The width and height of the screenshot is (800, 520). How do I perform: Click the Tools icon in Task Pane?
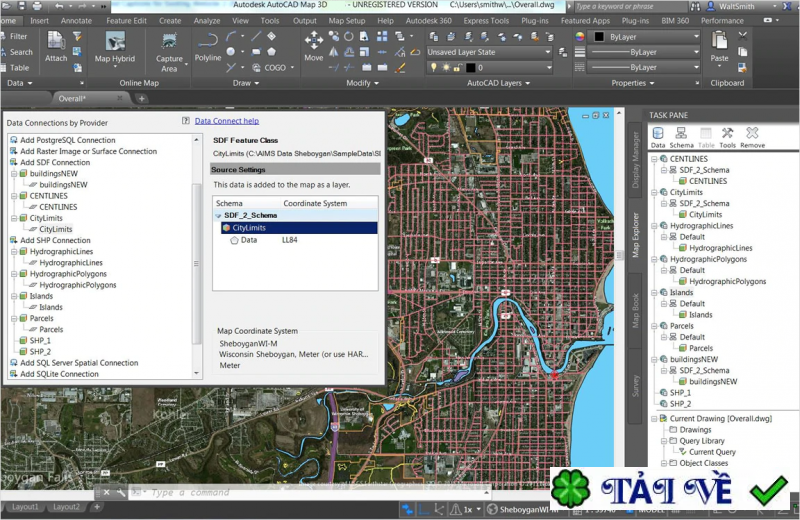tap(728, 137)
